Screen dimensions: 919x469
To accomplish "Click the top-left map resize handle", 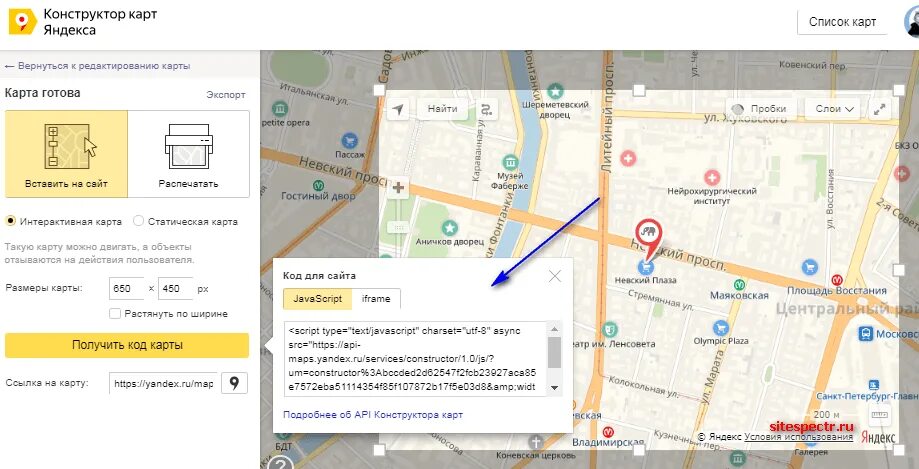I will (x=379, y=90).
